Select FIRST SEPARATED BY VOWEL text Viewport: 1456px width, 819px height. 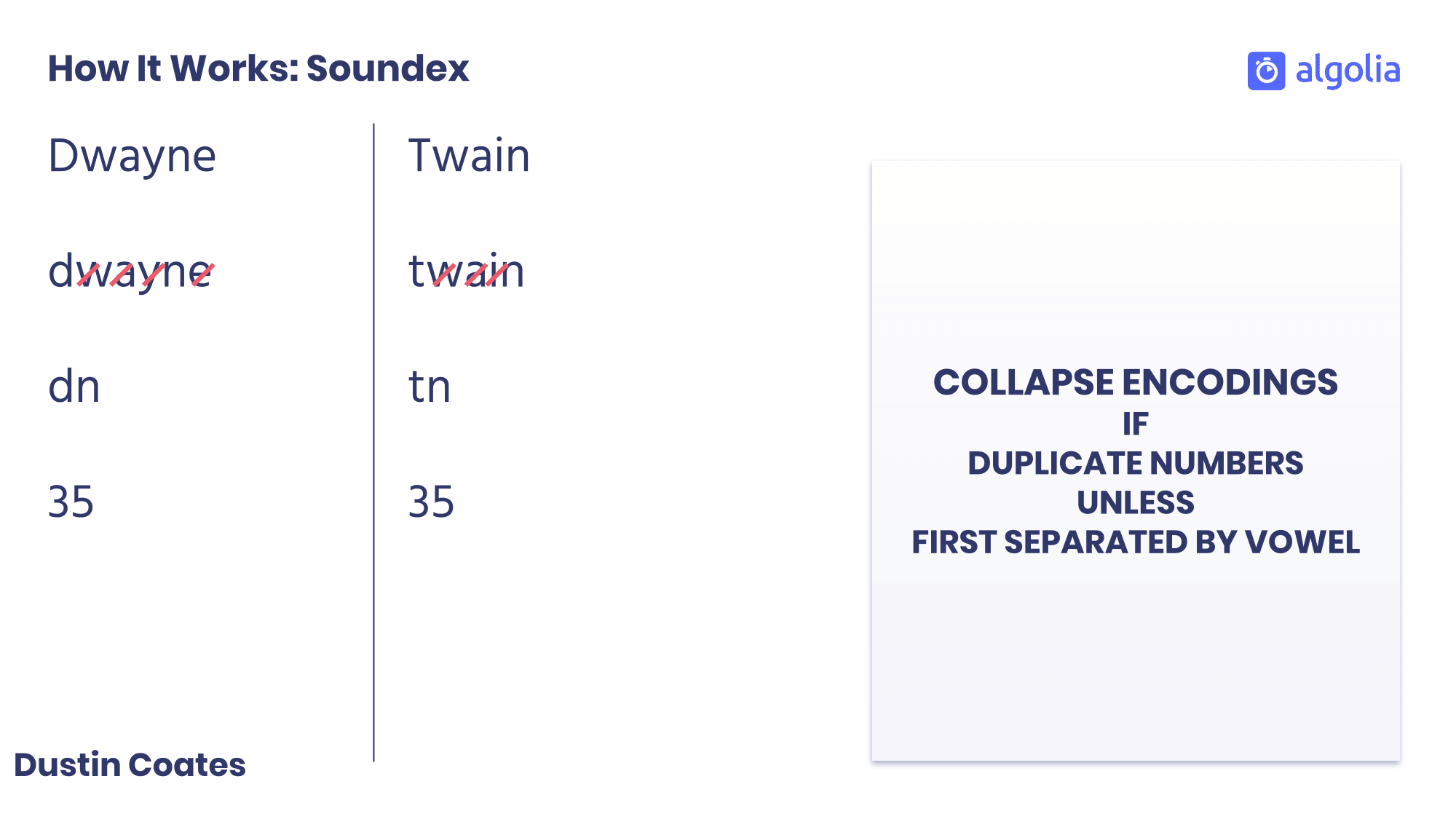tap(1135, 542)
